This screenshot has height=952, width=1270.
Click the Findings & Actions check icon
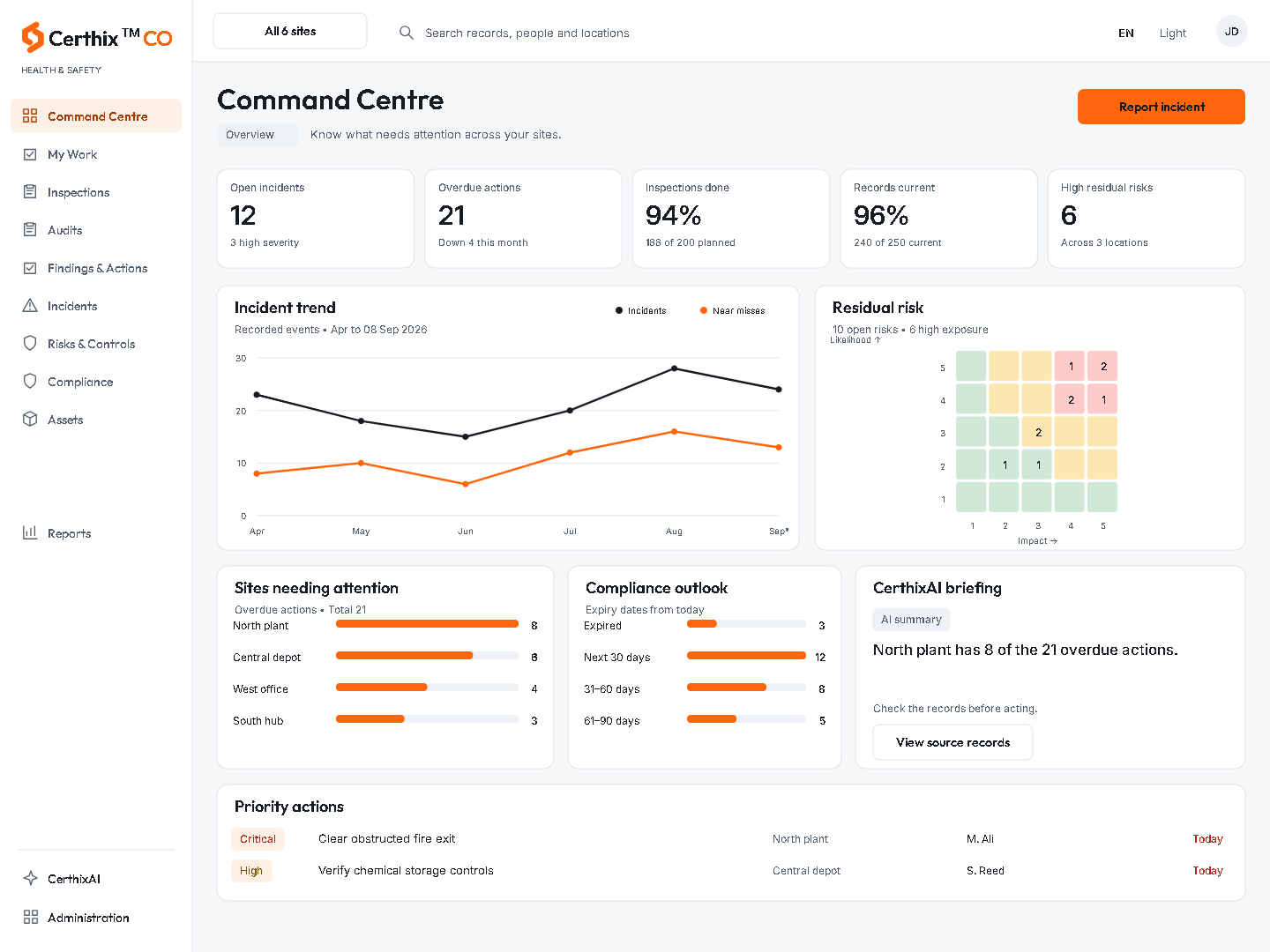[x=30, y=268]
